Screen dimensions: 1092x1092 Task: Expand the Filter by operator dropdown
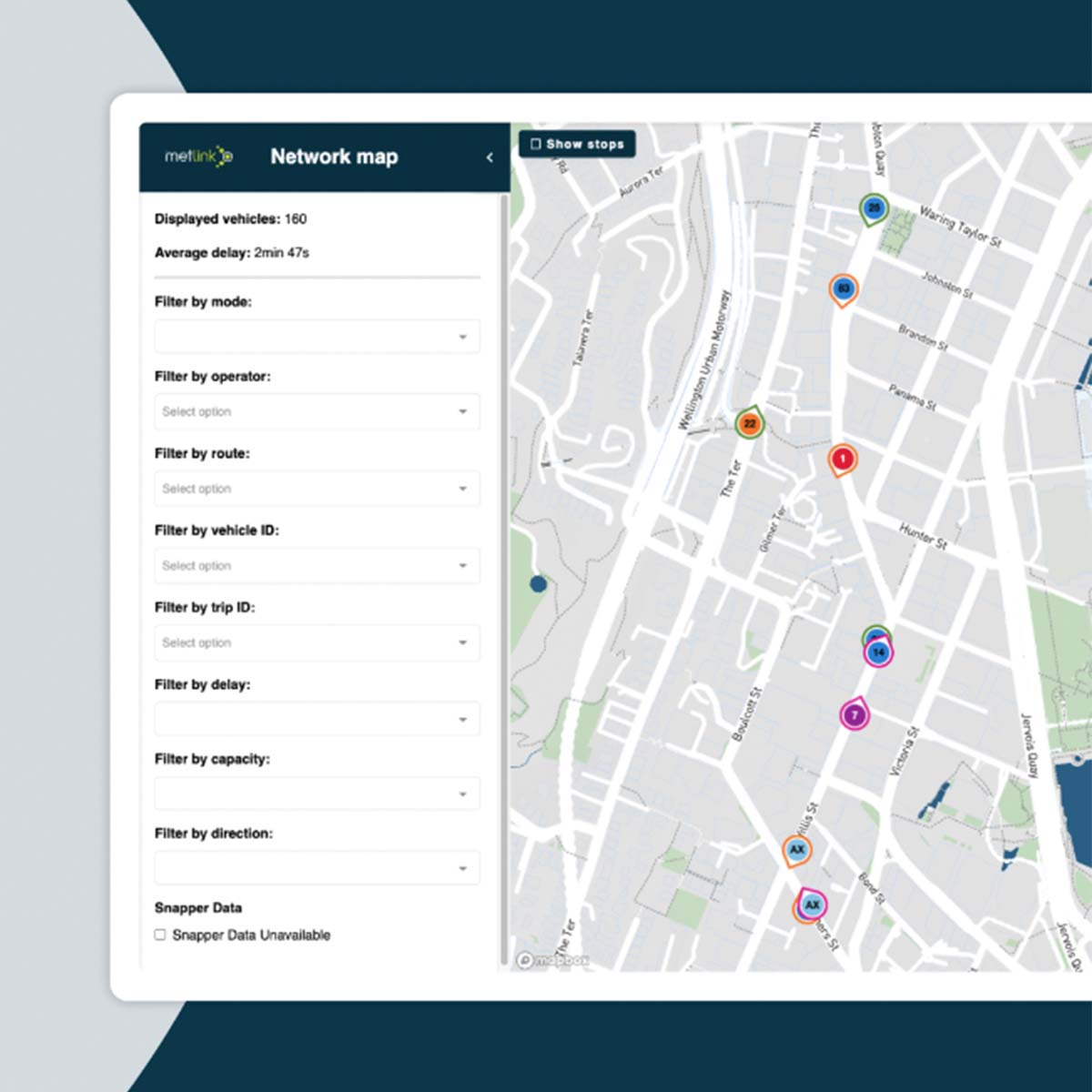[317, 411]
